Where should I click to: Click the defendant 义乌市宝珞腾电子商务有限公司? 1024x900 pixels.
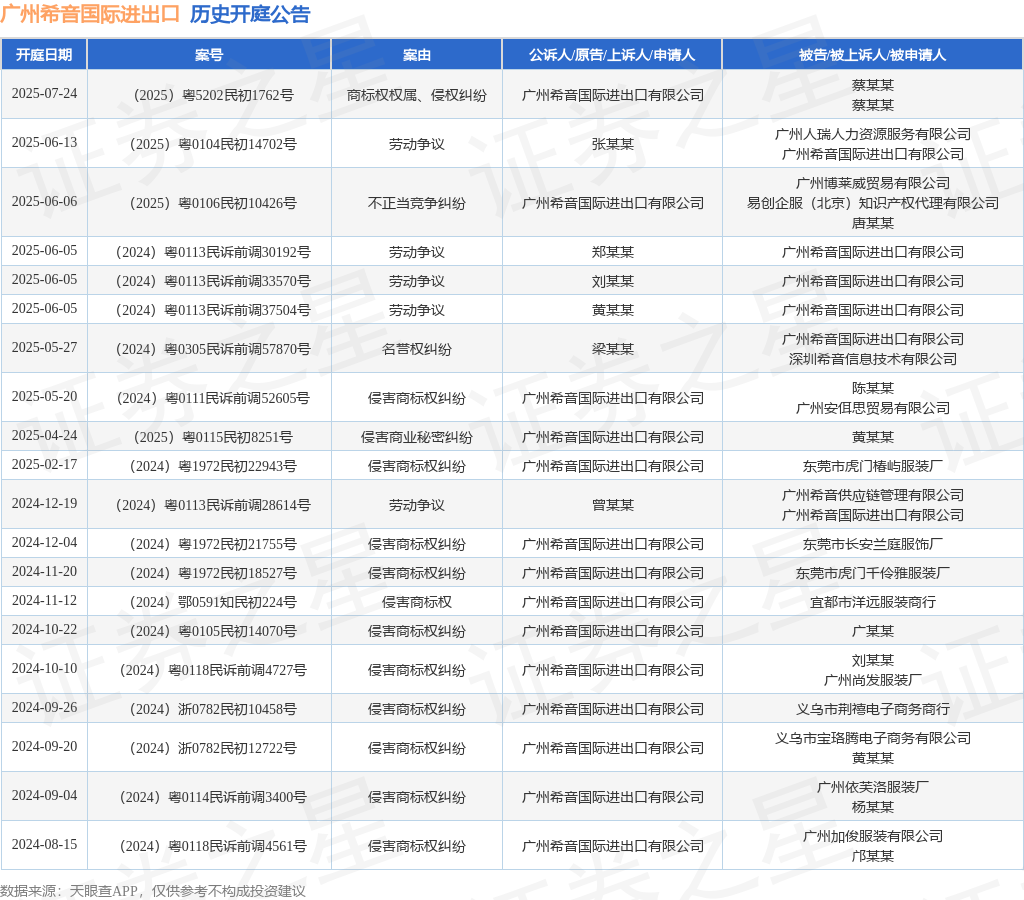tap(872, 738)
